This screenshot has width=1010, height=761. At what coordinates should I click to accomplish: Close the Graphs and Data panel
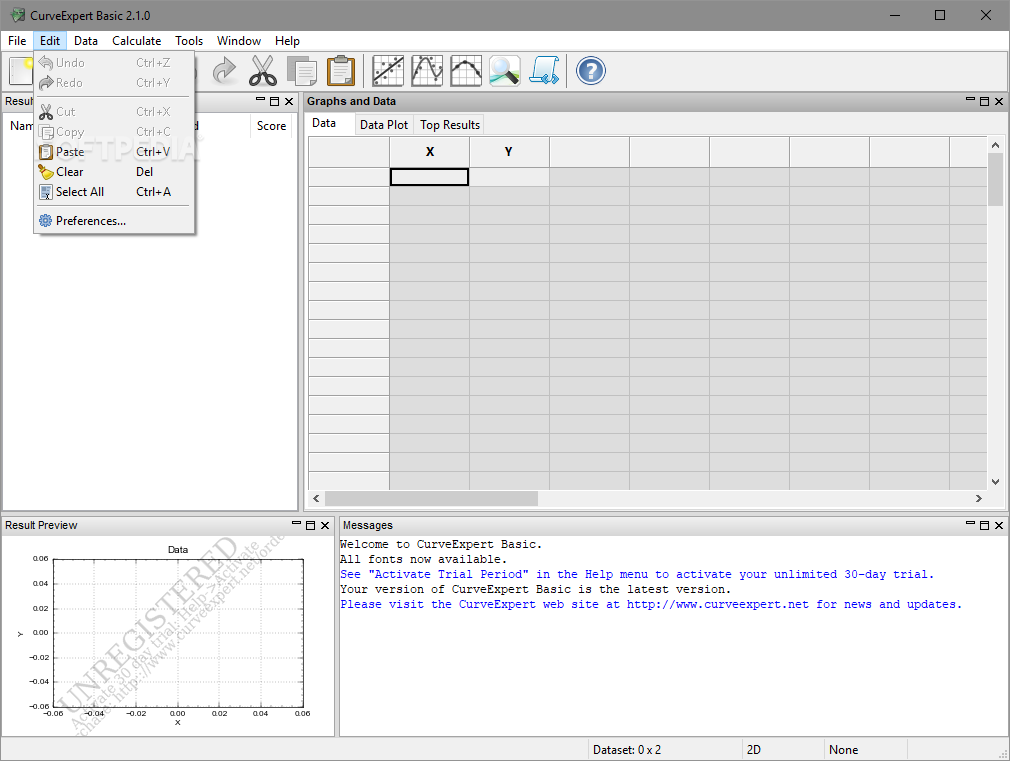tap(999, 101)
